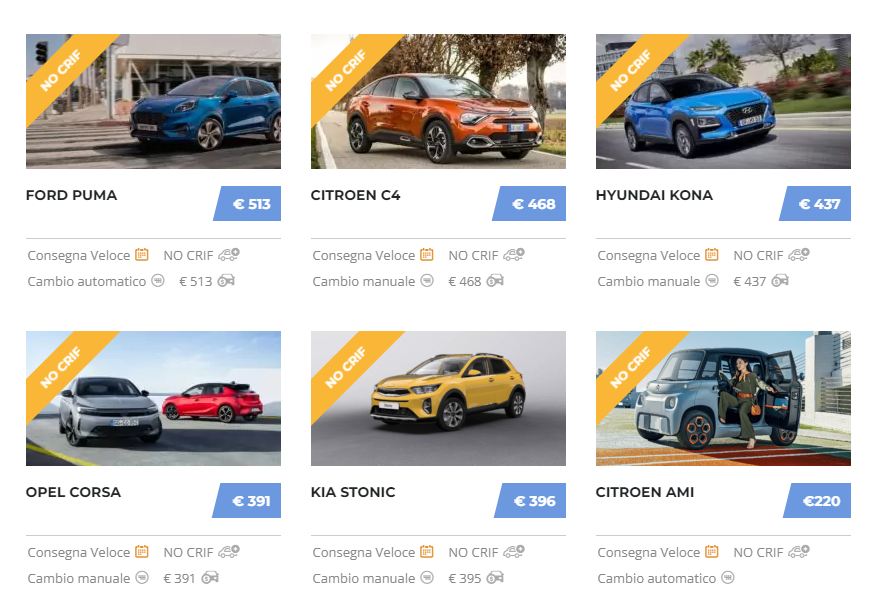
Task: Click the gearbox icon beside Cambio automatico for Citroen Ami
Action: (x=728, y=578)
